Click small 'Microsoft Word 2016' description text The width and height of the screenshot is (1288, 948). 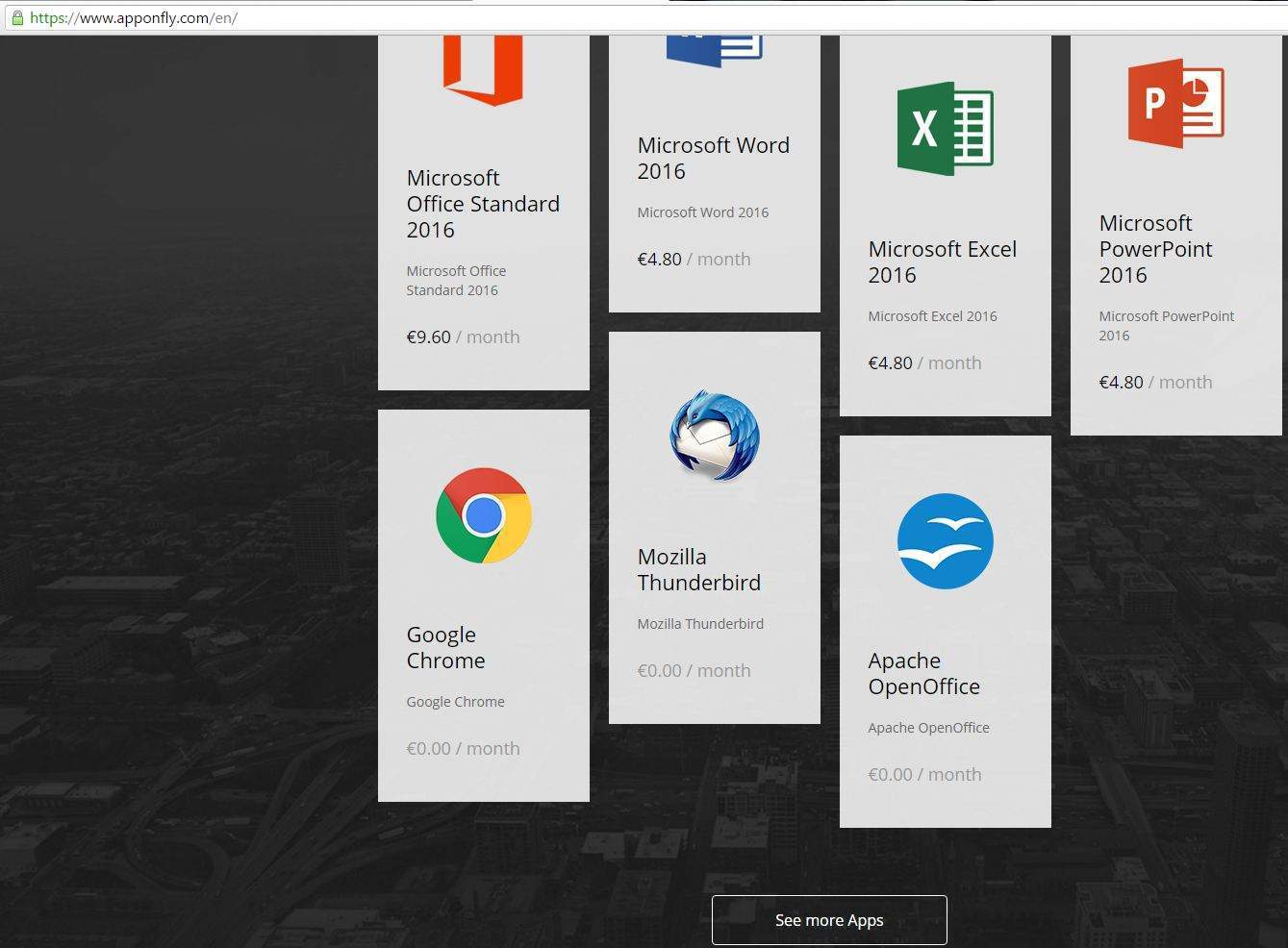[702, 212]
